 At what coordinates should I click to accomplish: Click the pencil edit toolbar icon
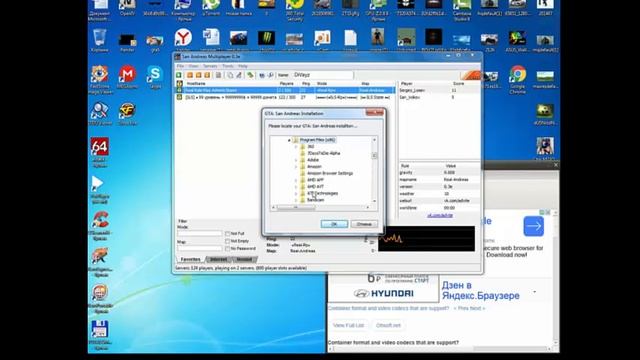pyautogui.click(x=239, y=75)
